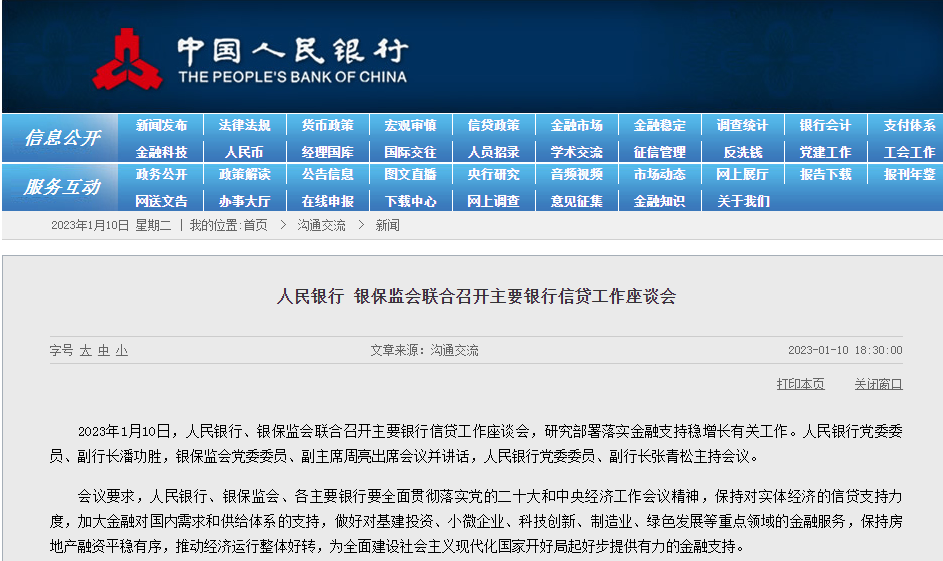The width and height of the screenshot is (943, 561).
Task: Open 意见征集 link
Action: click(x=576, y=201)
